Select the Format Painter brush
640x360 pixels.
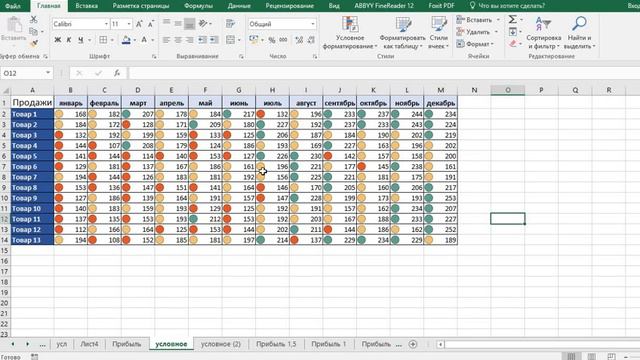coord(33,43)
